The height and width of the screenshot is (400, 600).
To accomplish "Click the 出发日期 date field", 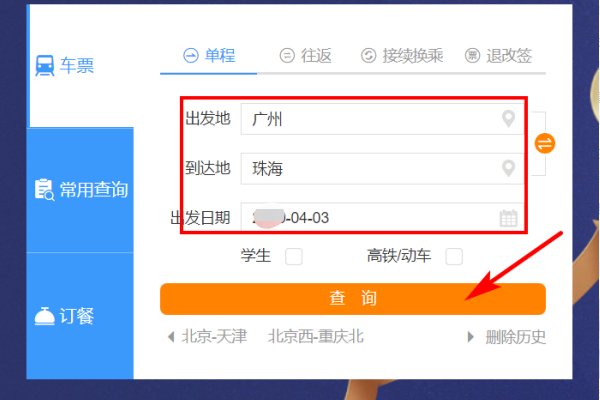I will coord(382,217).
